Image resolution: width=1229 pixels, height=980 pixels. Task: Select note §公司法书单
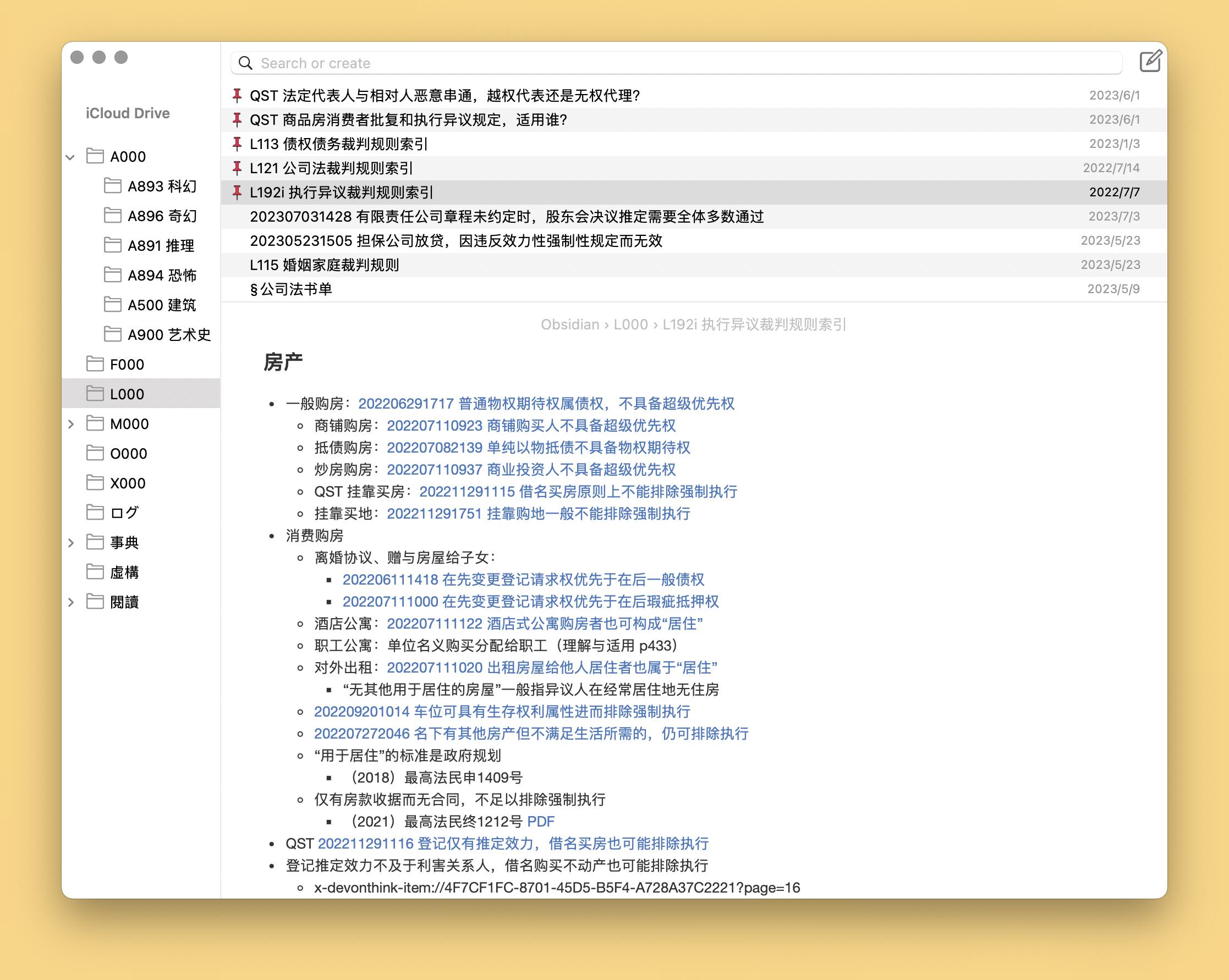(694, 289)
